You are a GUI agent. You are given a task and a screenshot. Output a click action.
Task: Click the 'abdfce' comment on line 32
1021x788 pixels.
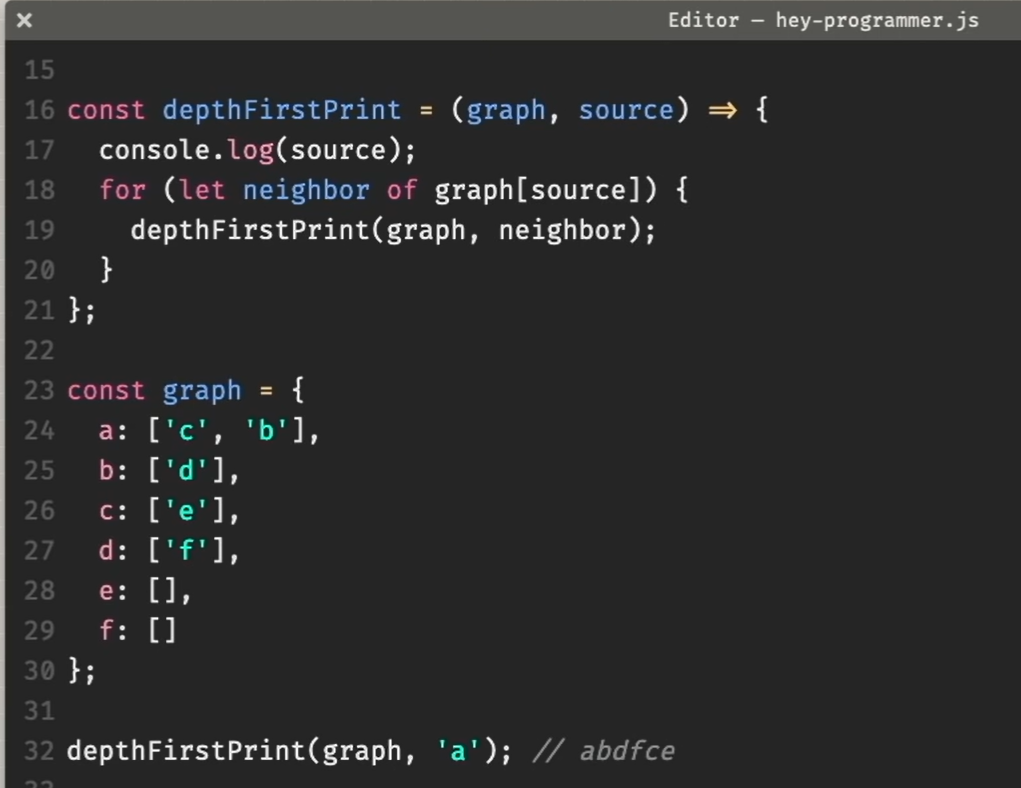click(626, 750)
